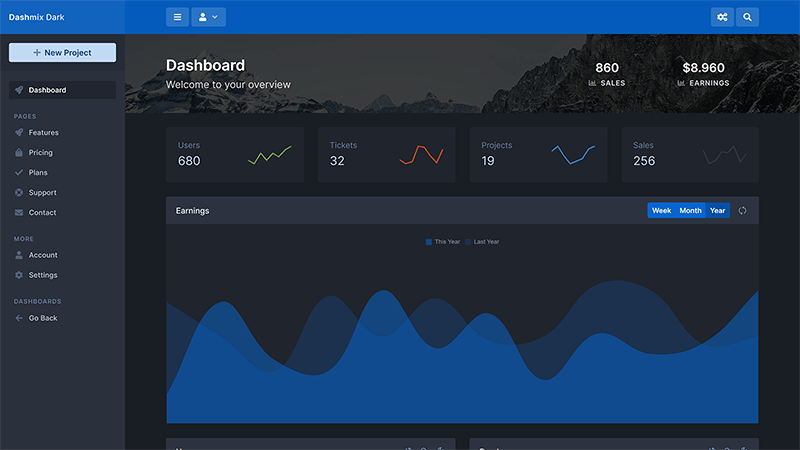
Task: Switch Earnings chart to Year
Action: tap(717, 210)
